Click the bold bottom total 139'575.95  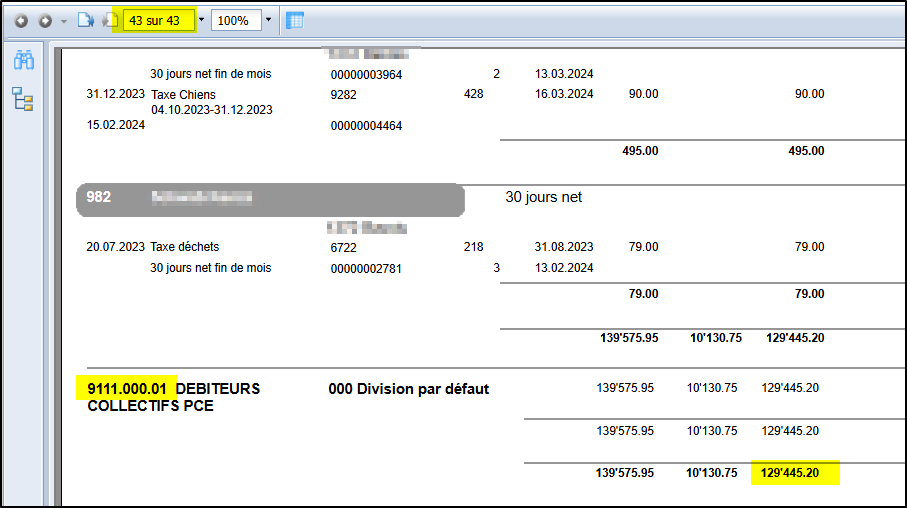point(625,473)
